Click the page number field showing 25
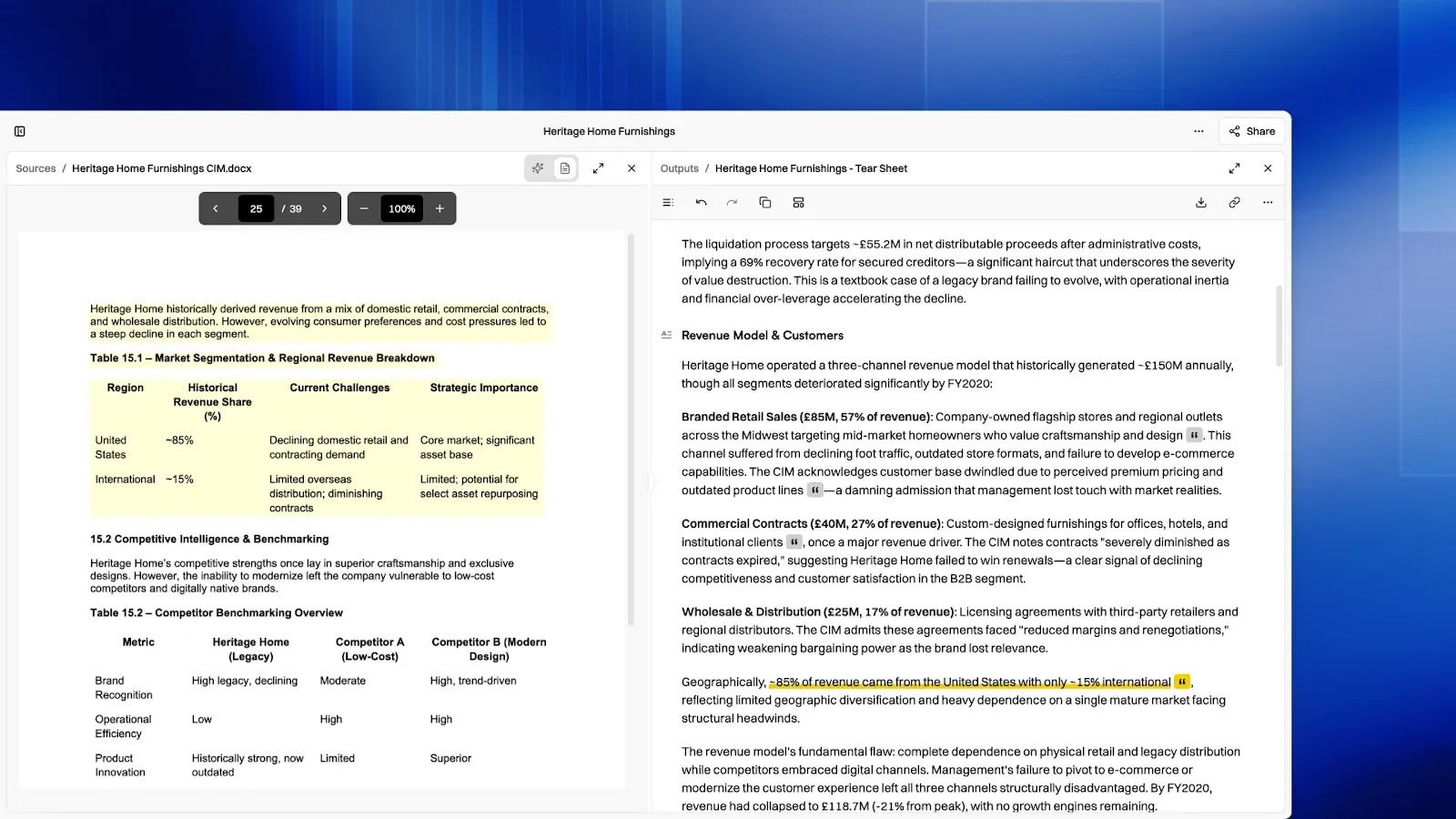The height and width of the screenshot is (819, 1456). [256, 208]
